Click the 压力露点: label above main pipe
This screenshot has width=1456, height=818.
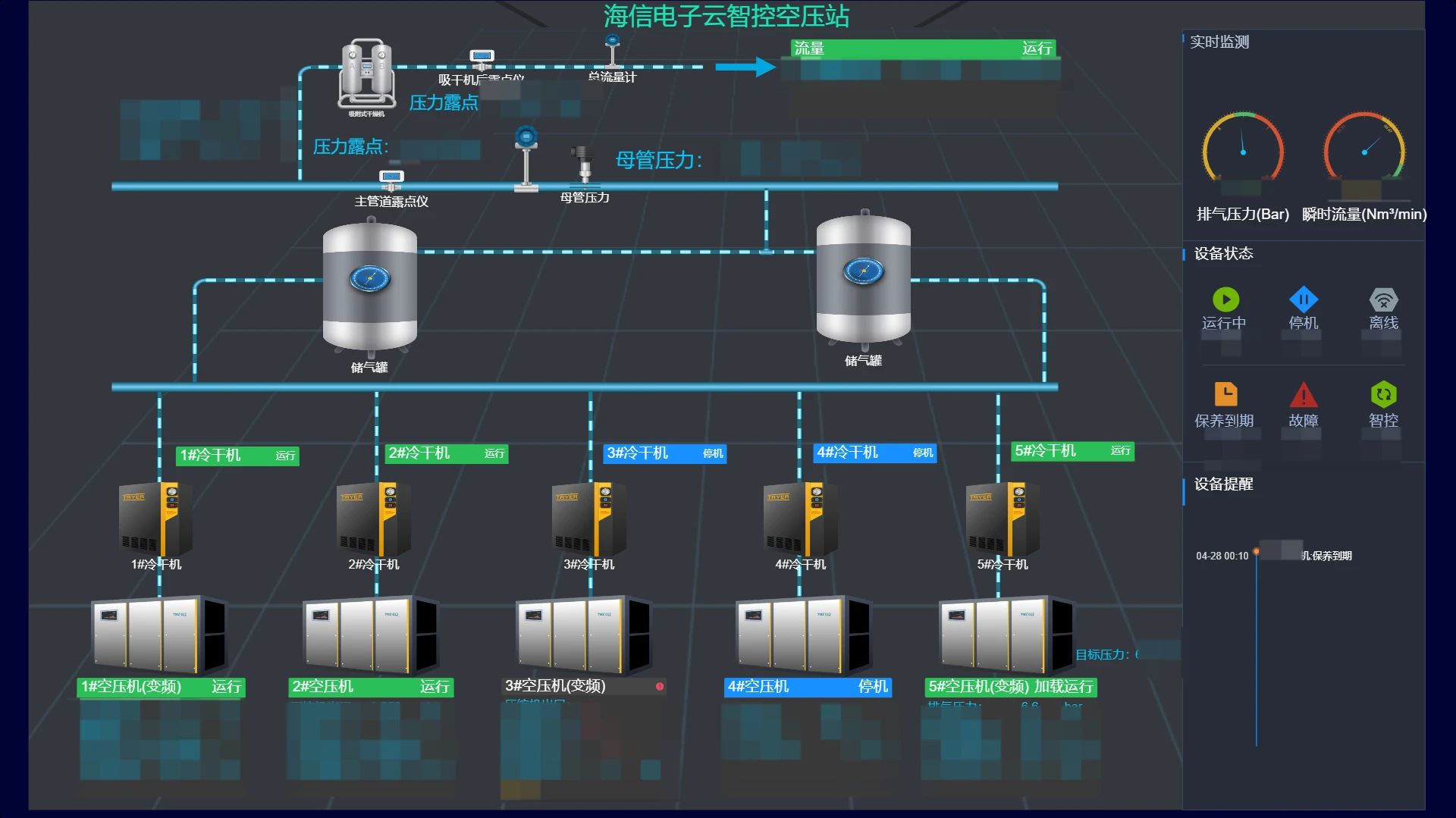point(350,146)
